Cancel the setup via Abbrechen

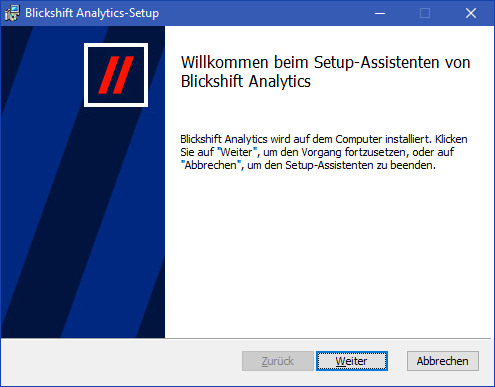pyautogui.click(x=443, y=361)
